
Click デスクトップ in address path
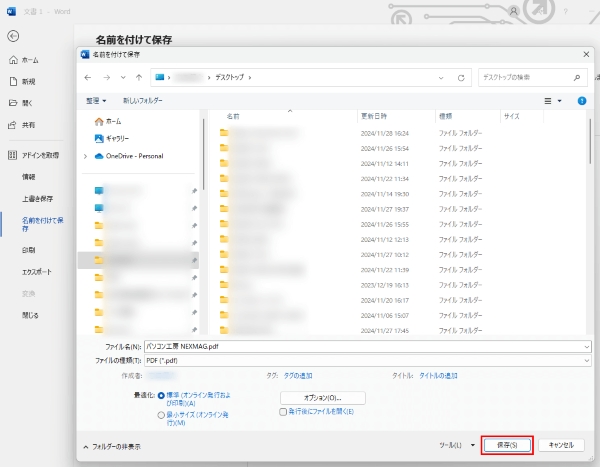(229, 77)
